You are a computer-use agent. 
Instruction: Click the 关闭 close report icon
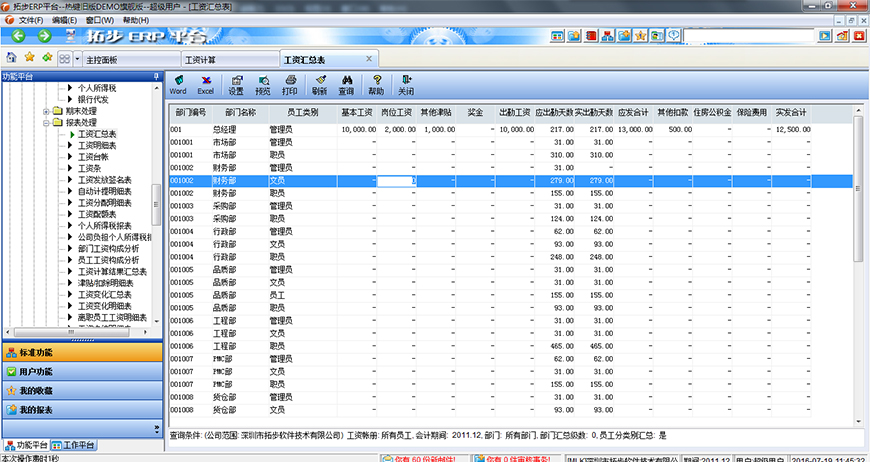(406, 84)
